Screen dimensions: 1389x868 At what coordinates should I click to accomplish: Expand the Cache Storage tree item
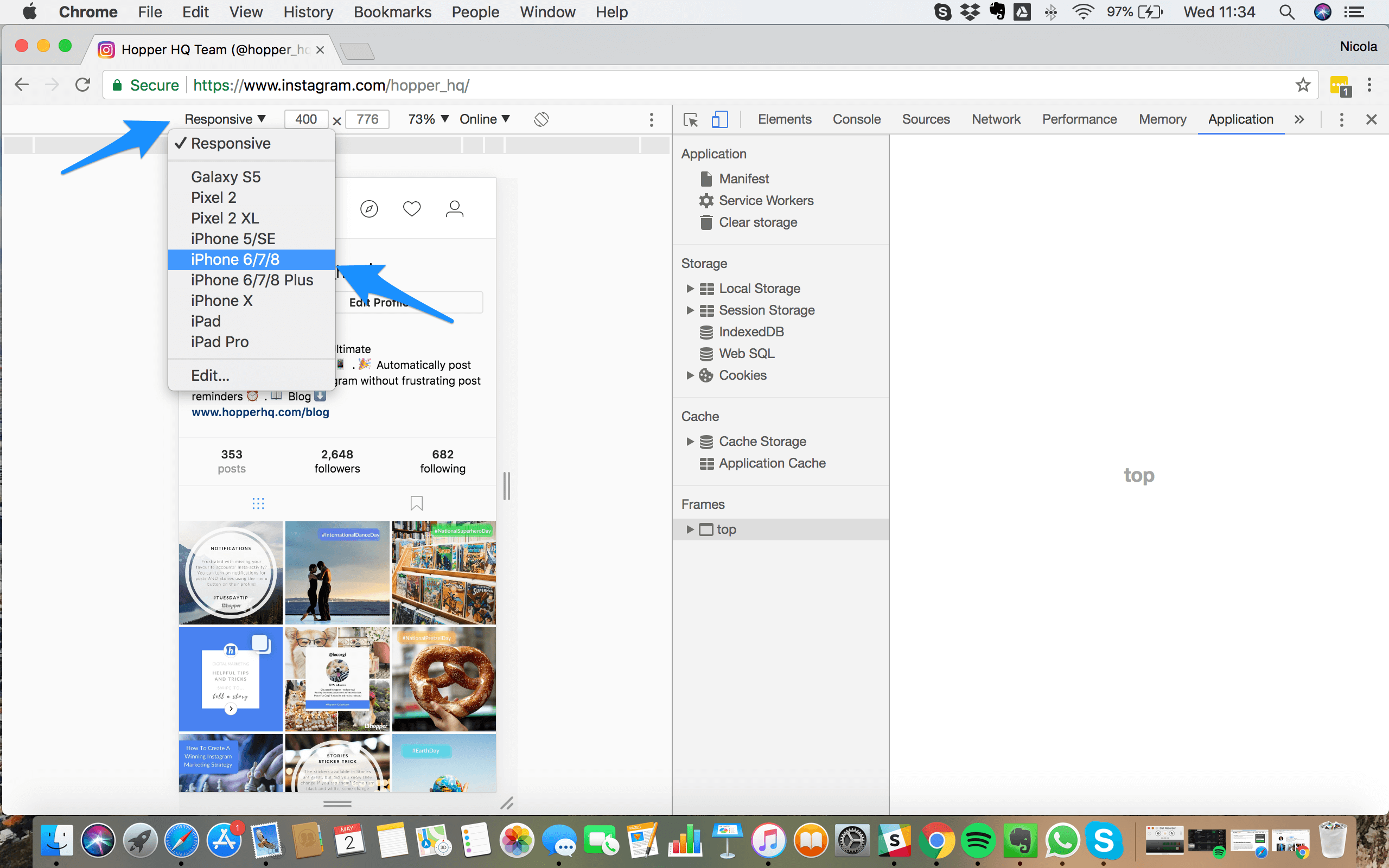click(690, 441)
